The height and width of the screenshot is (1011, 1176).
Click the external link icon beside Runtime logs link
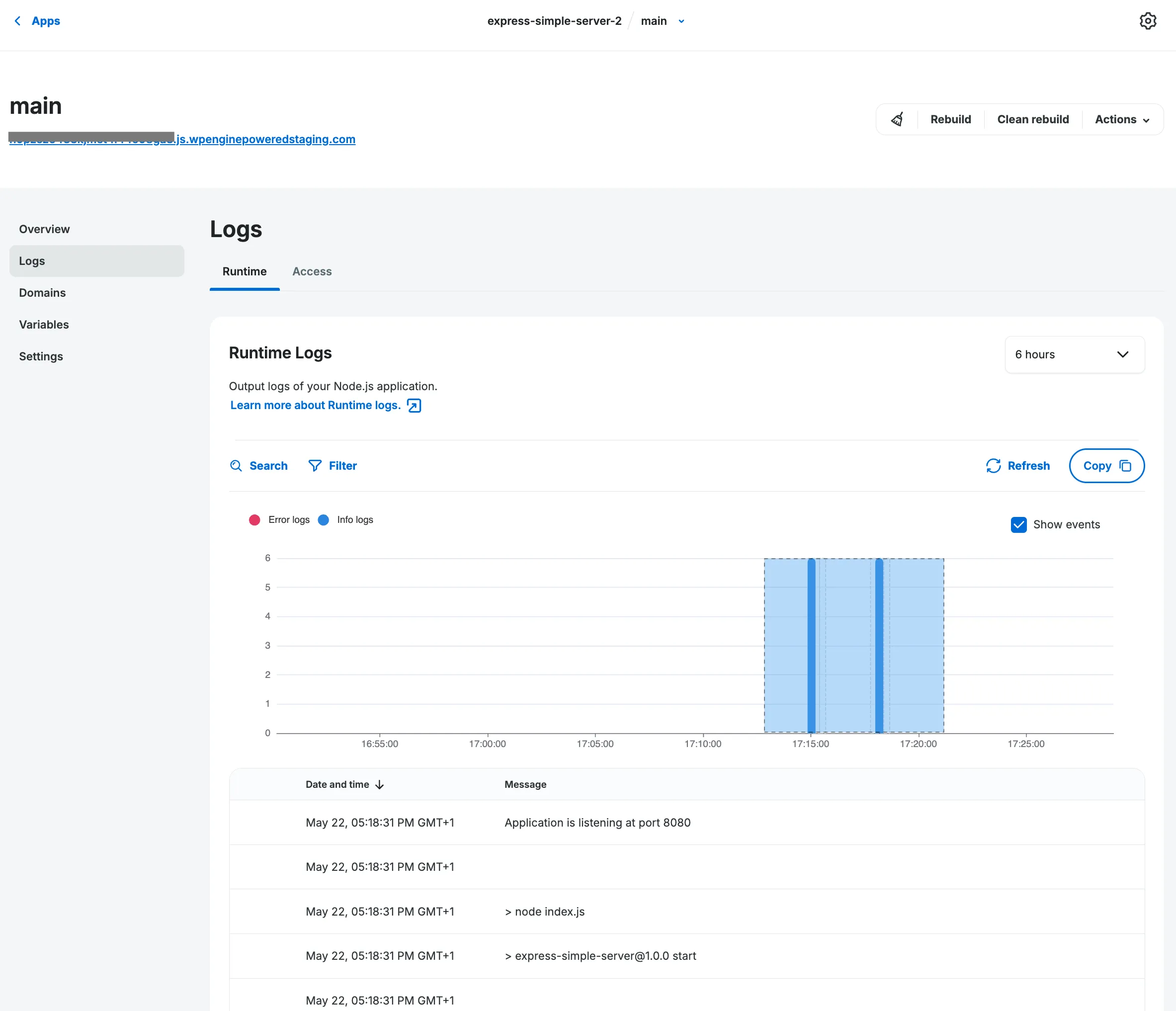coord(415,405)
